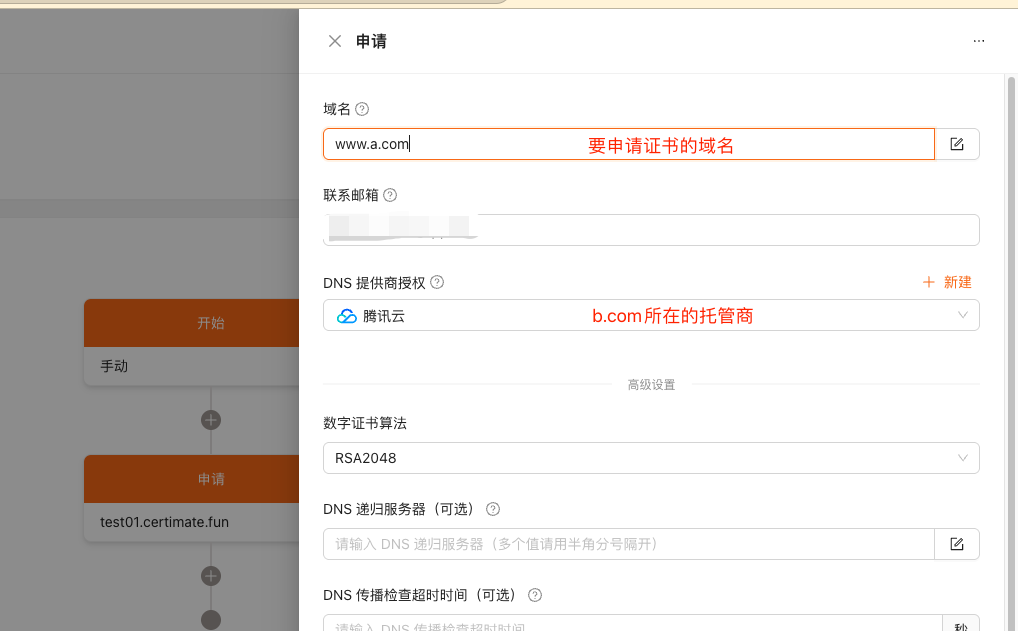Screen dimensions: 1018x631
Task: Expand the 腾讯云 DNS provider dropdown
Action: (x=651, y=316)
